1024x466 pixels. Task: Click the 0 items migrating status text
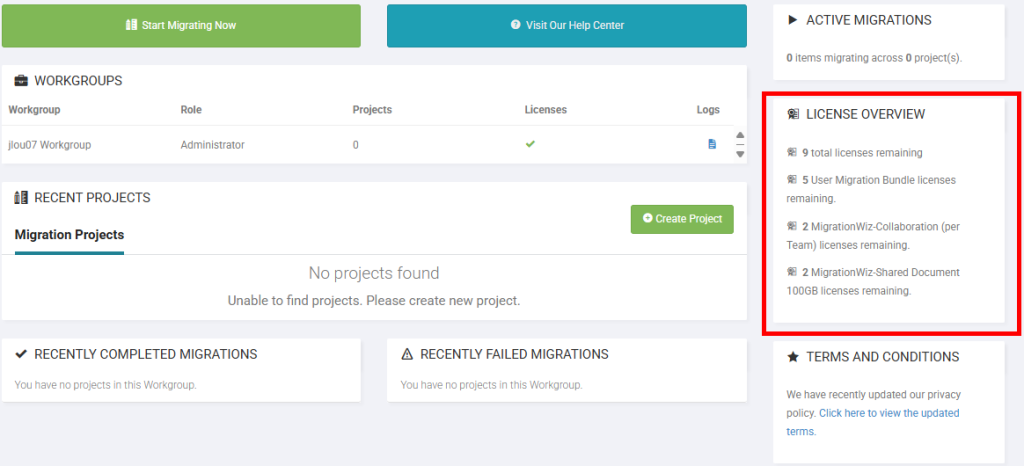click(x=874, y=57)
